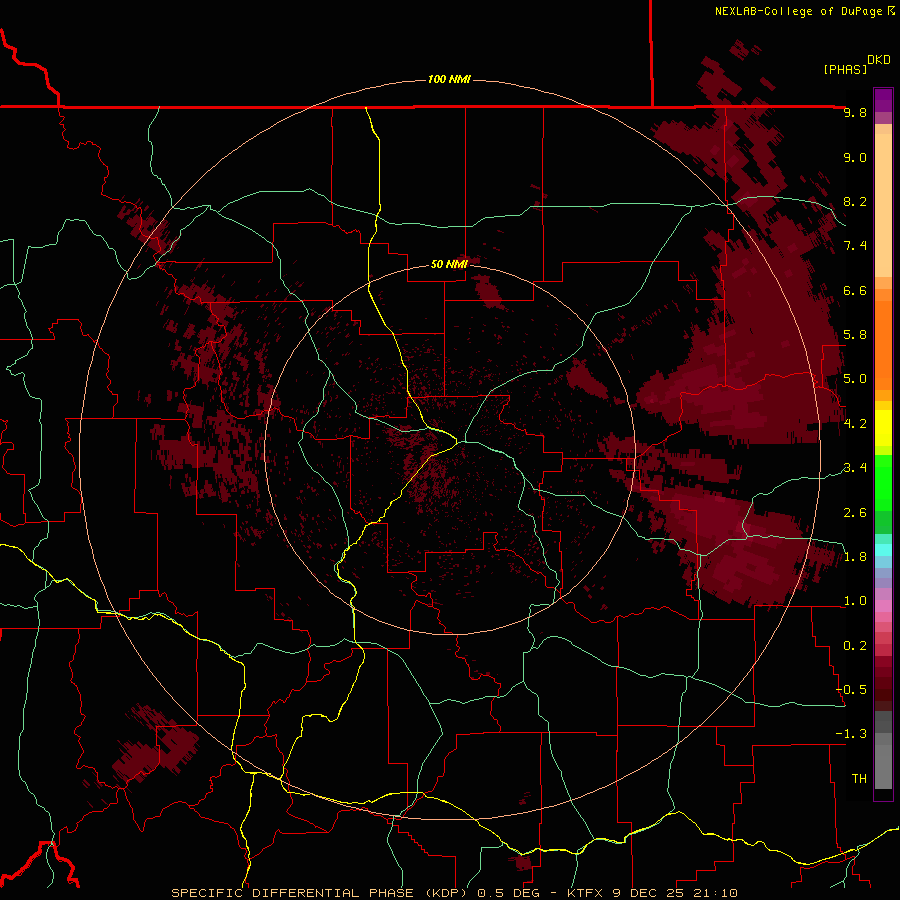Click the TH label on the color scale

tap(859, 779)
